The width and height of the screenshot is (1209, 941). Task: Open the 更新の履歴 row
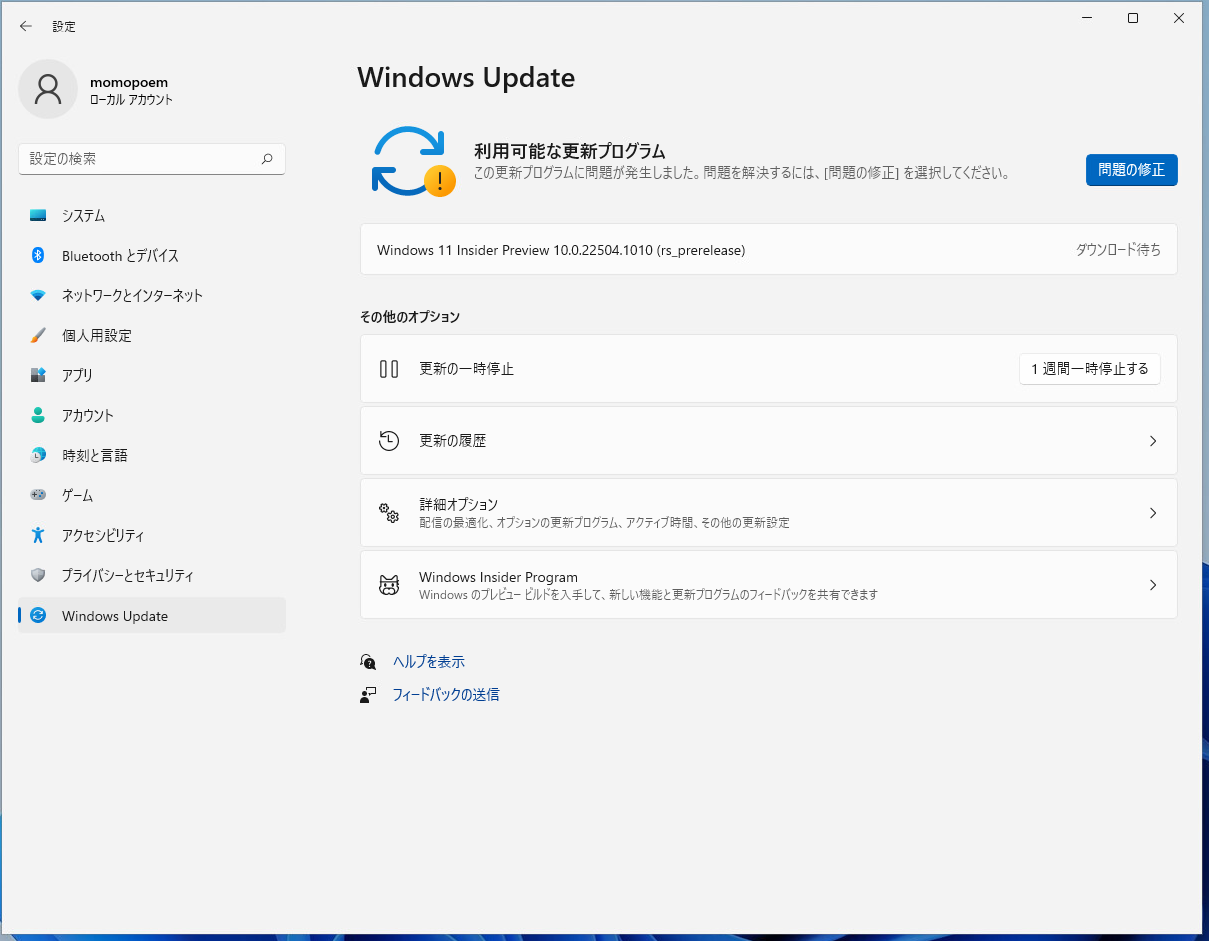tap(768, 441)
